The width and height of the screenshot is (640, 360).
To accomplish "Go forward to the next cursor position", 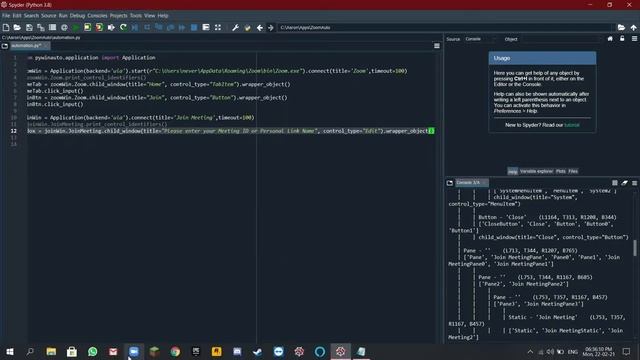I will pos(271,27).
